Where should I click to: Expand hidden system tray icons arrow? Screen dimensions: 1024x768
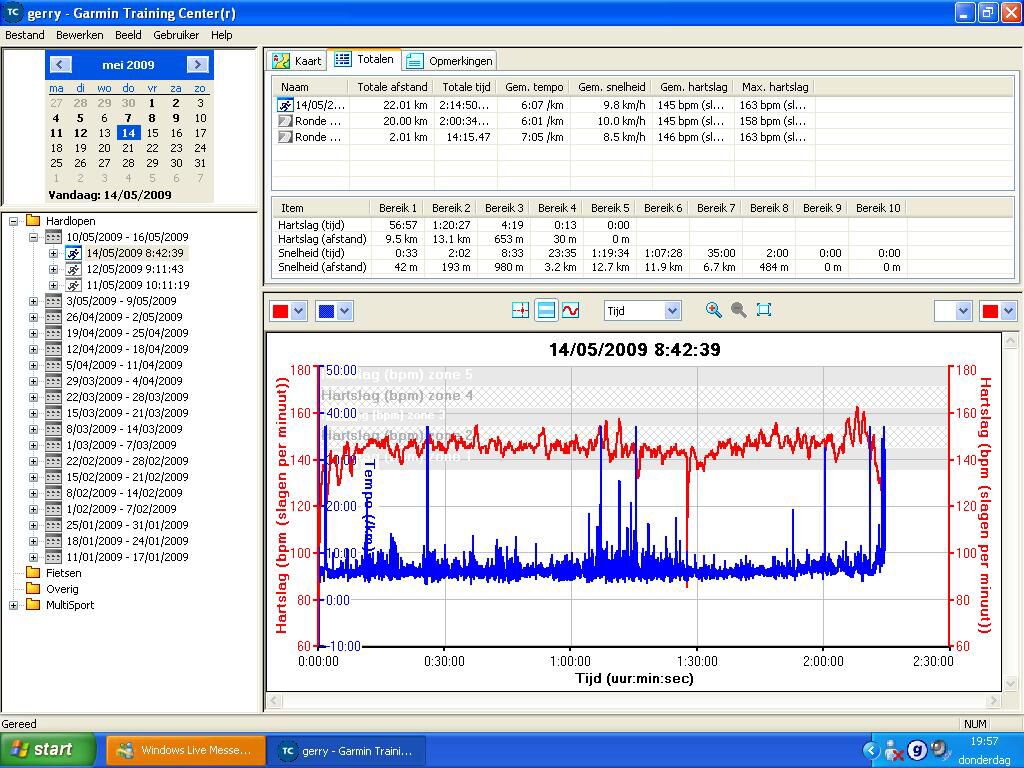click(871, 750)
